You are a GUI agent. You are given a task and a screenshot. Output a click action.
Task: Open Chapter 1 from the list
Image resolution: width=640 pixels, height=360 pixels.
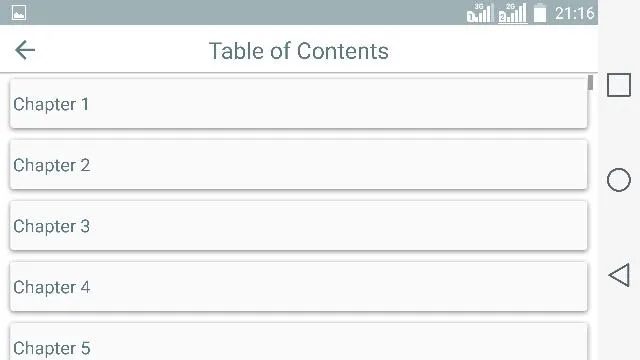pyautogui.click(x=298, y=104)
